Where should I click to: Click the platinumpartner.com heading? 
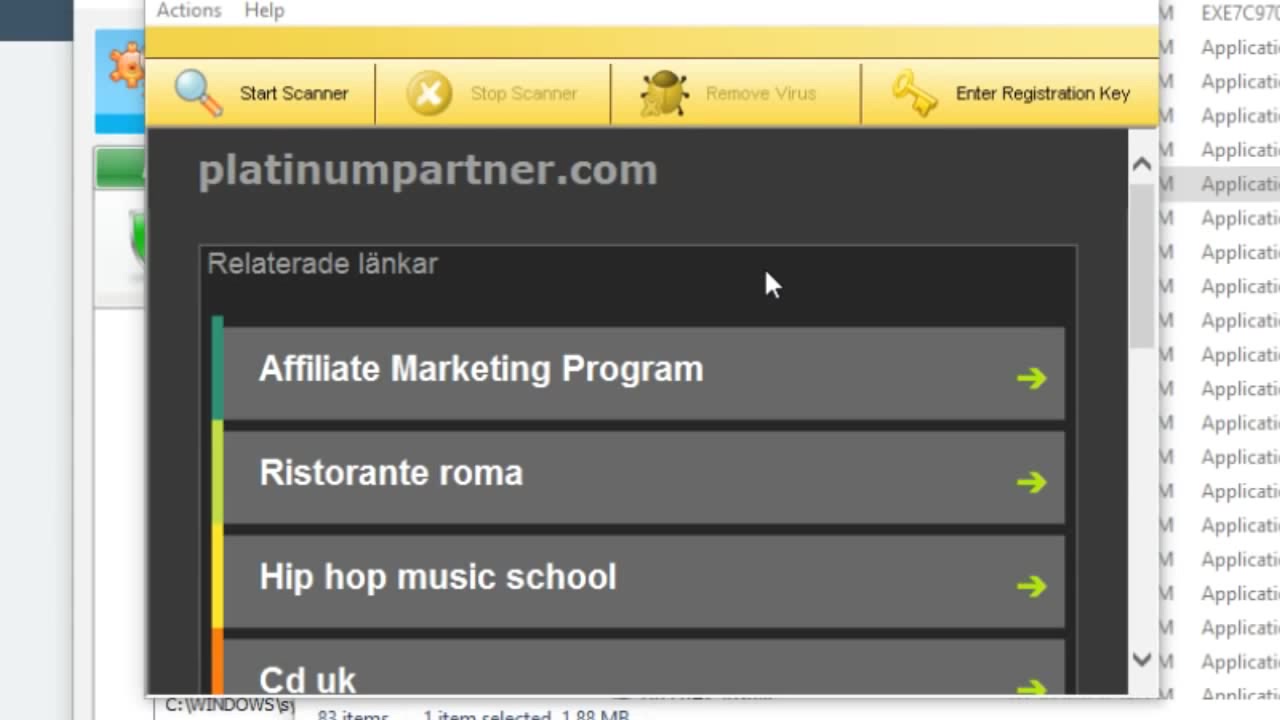427,170
